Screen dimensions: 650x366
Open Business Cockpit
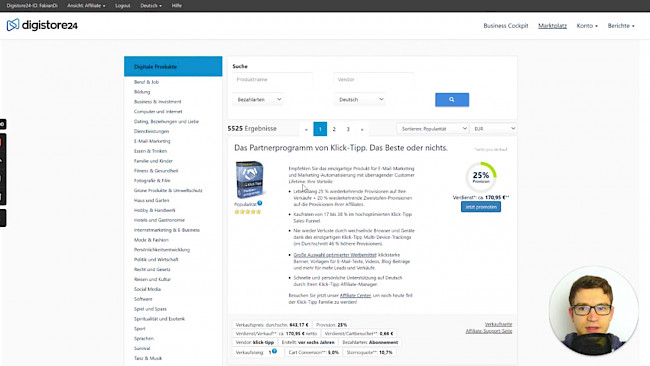pyautogui.click(x=506, y=26)
